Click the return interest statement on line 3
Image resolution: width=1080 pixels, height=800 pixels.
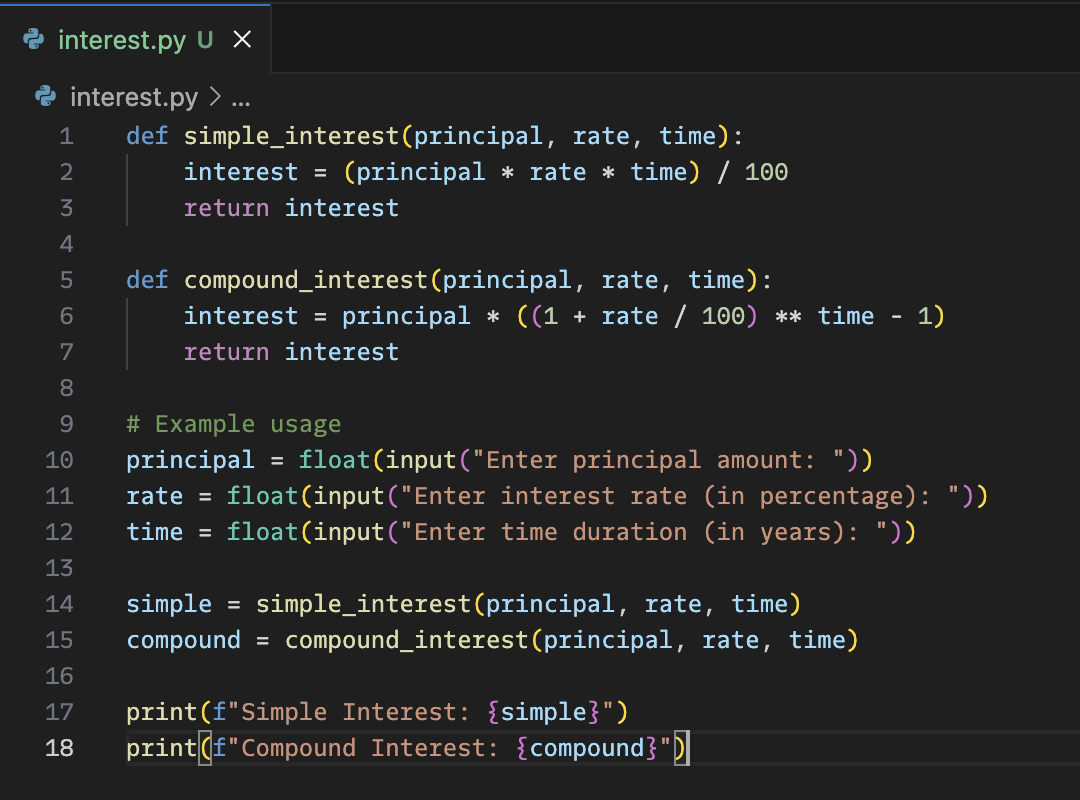tap(290, 208)
